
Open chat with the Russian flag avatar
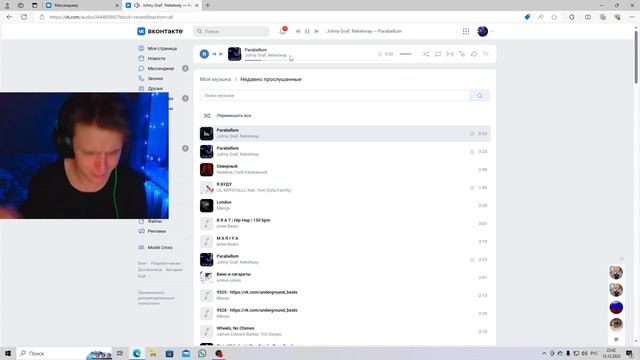(616, 307)
